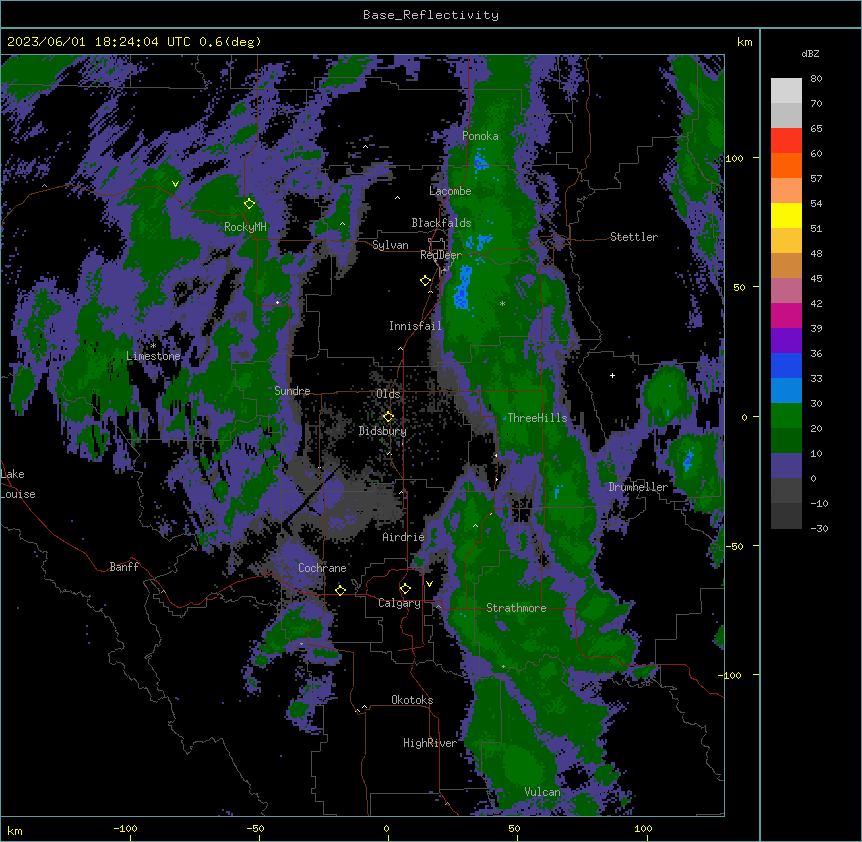Select the magenta 42-39 dBZ legend swatch
This screenshot has width=862, height=842.
point(786,315)
